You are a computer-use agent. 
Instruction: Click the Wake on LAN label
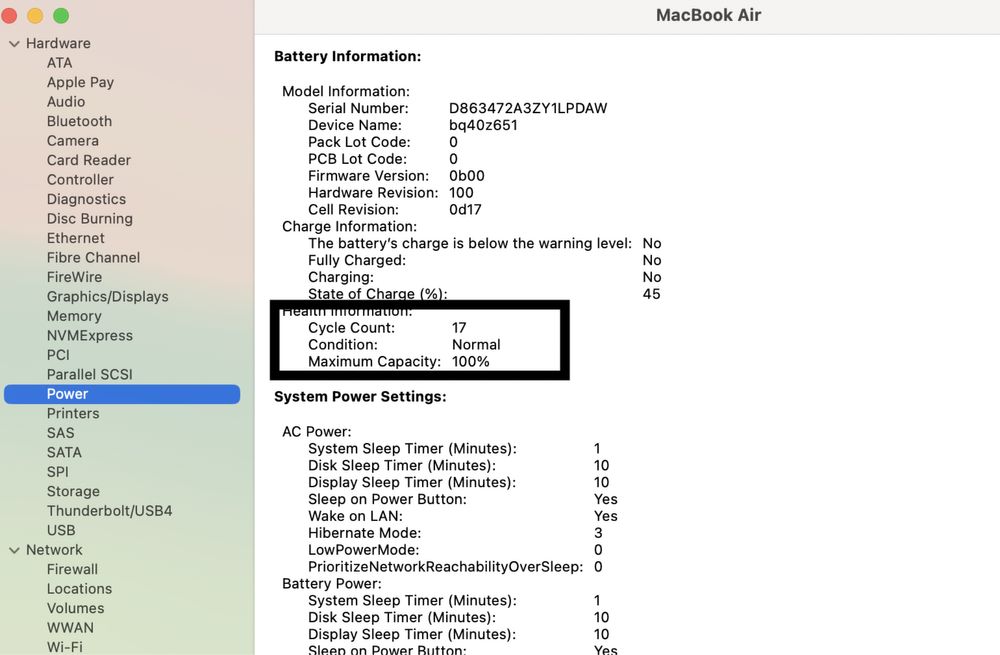coord(355,516)
